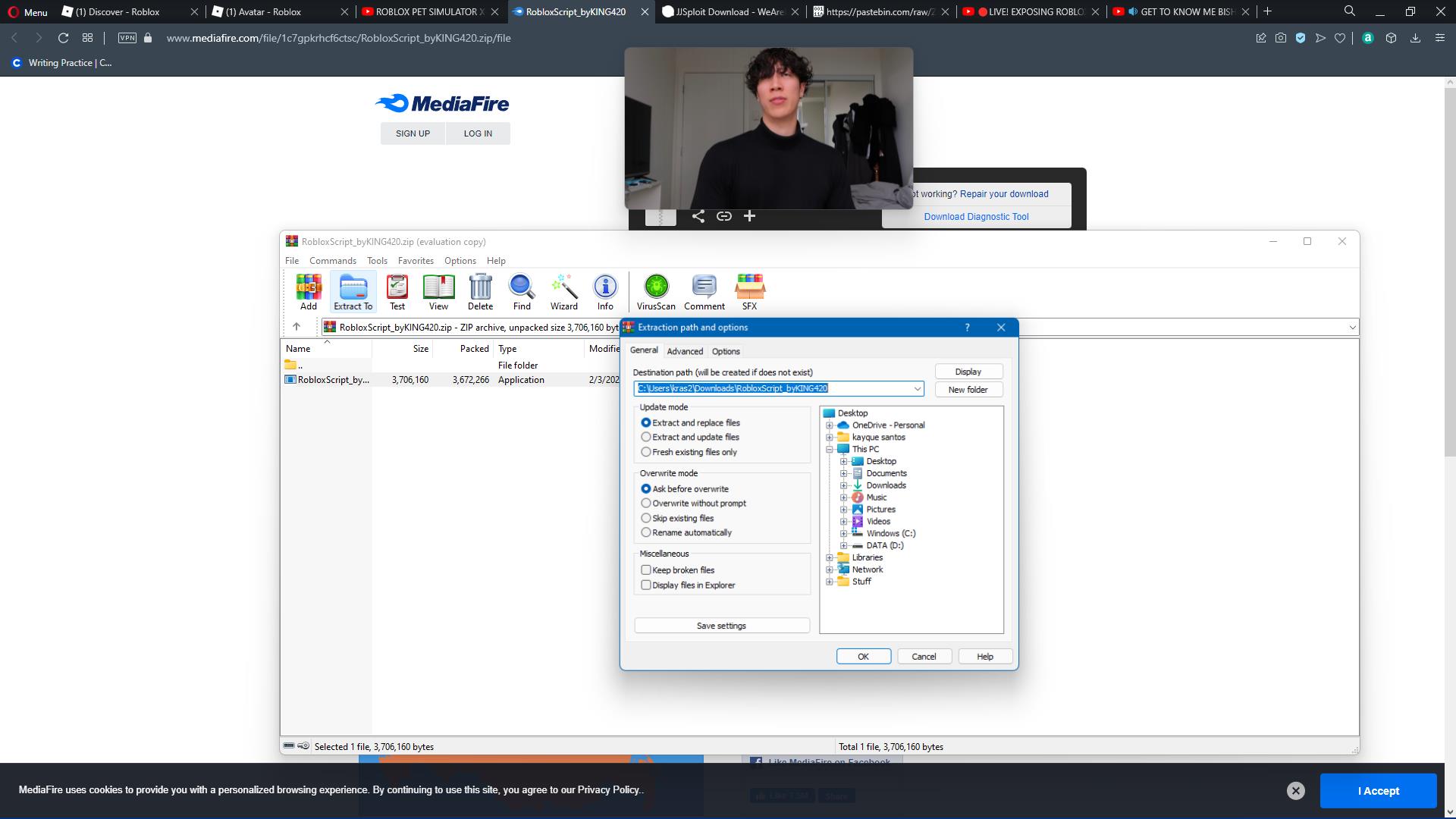
Task: Click the SFX toolbar icon
Action: (x=749, y=291)
